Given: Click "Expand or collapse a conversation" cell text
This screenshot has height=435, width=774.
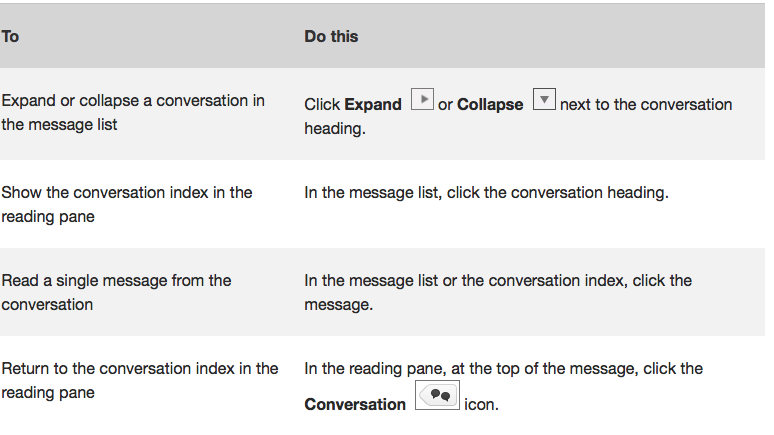Looking at the screenshot, I should pos(133,101).
